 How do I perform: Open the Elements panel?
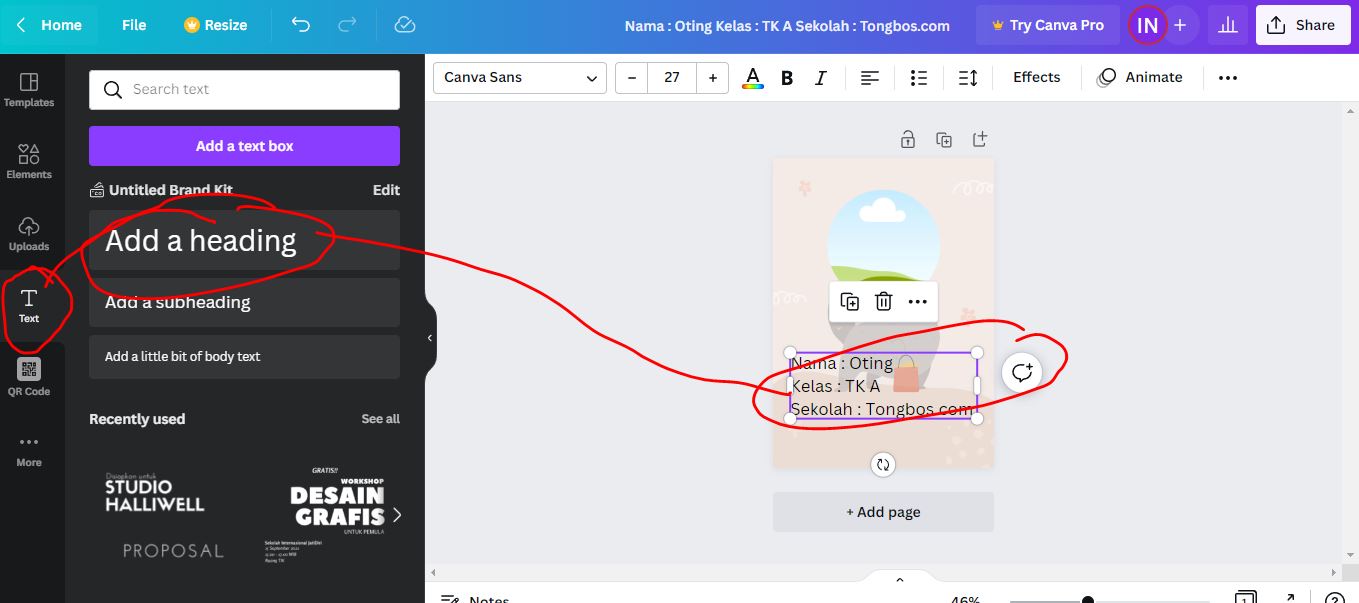coord(29,162)
